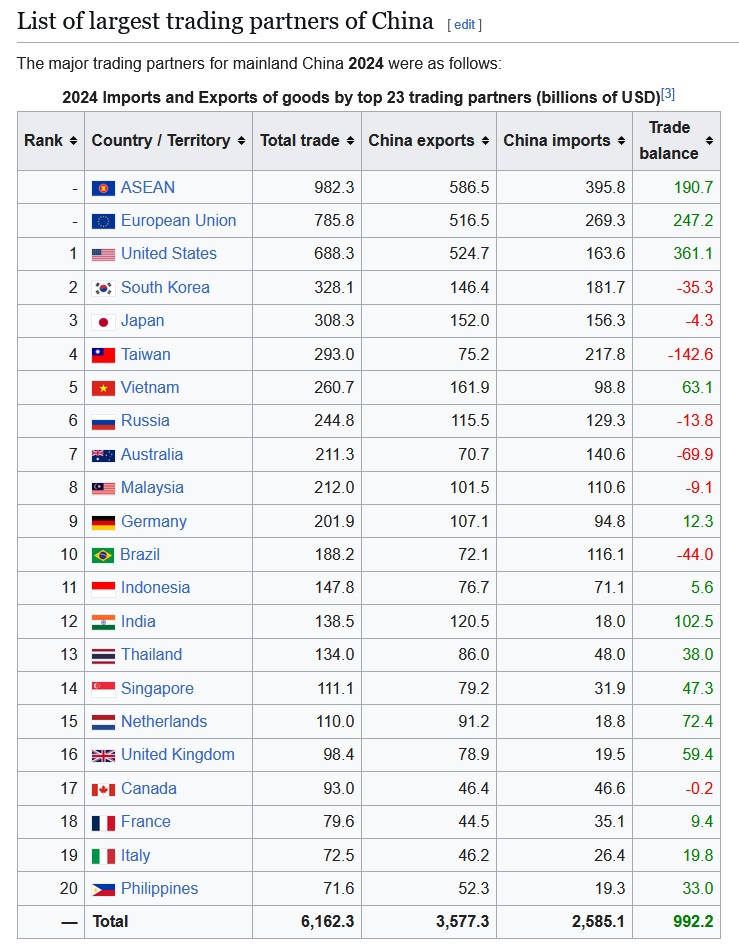
Task: Follow the Malaysia country link
Action: tap(152, 488)
